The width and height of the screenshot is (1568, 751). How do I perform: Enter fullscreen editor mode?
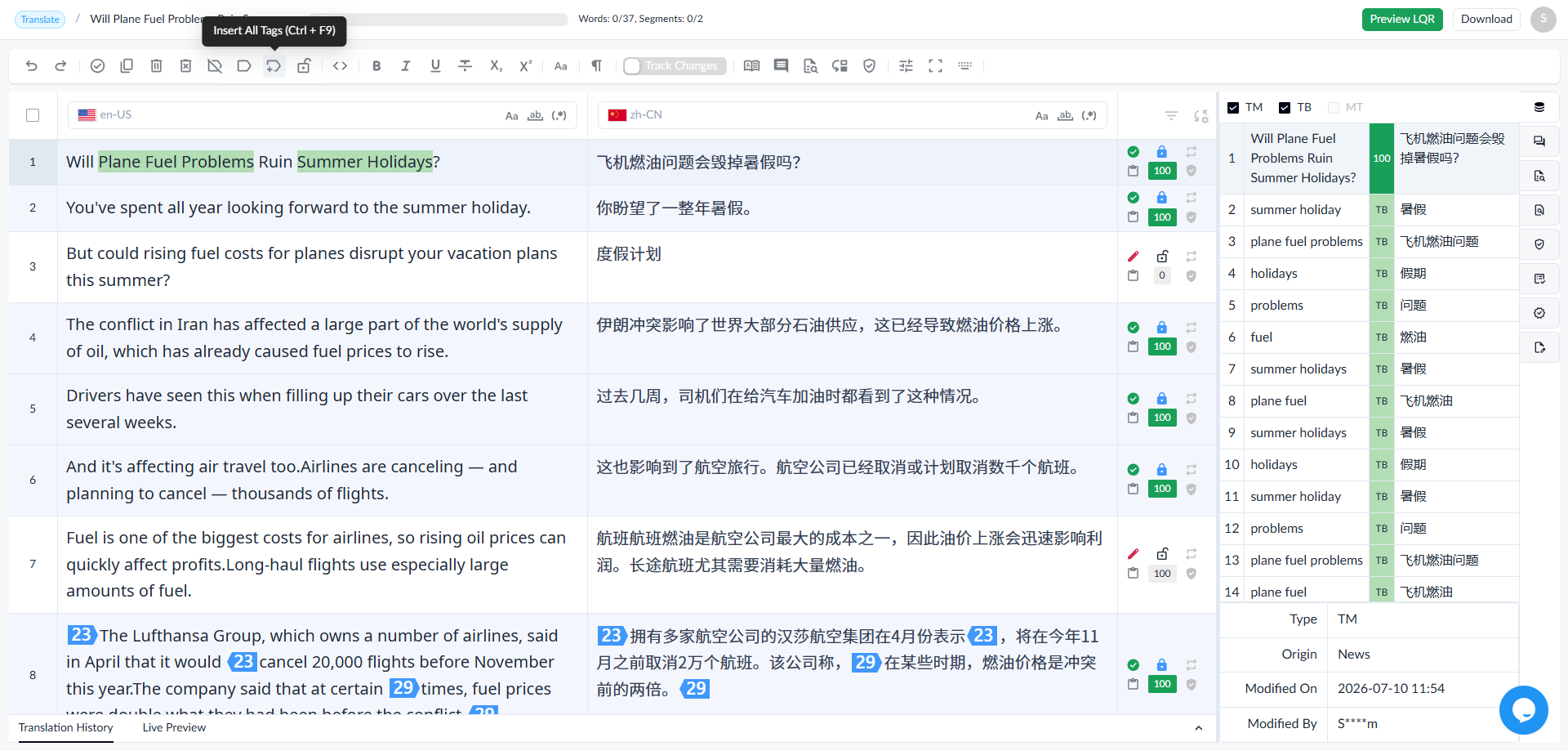(936, 66)
